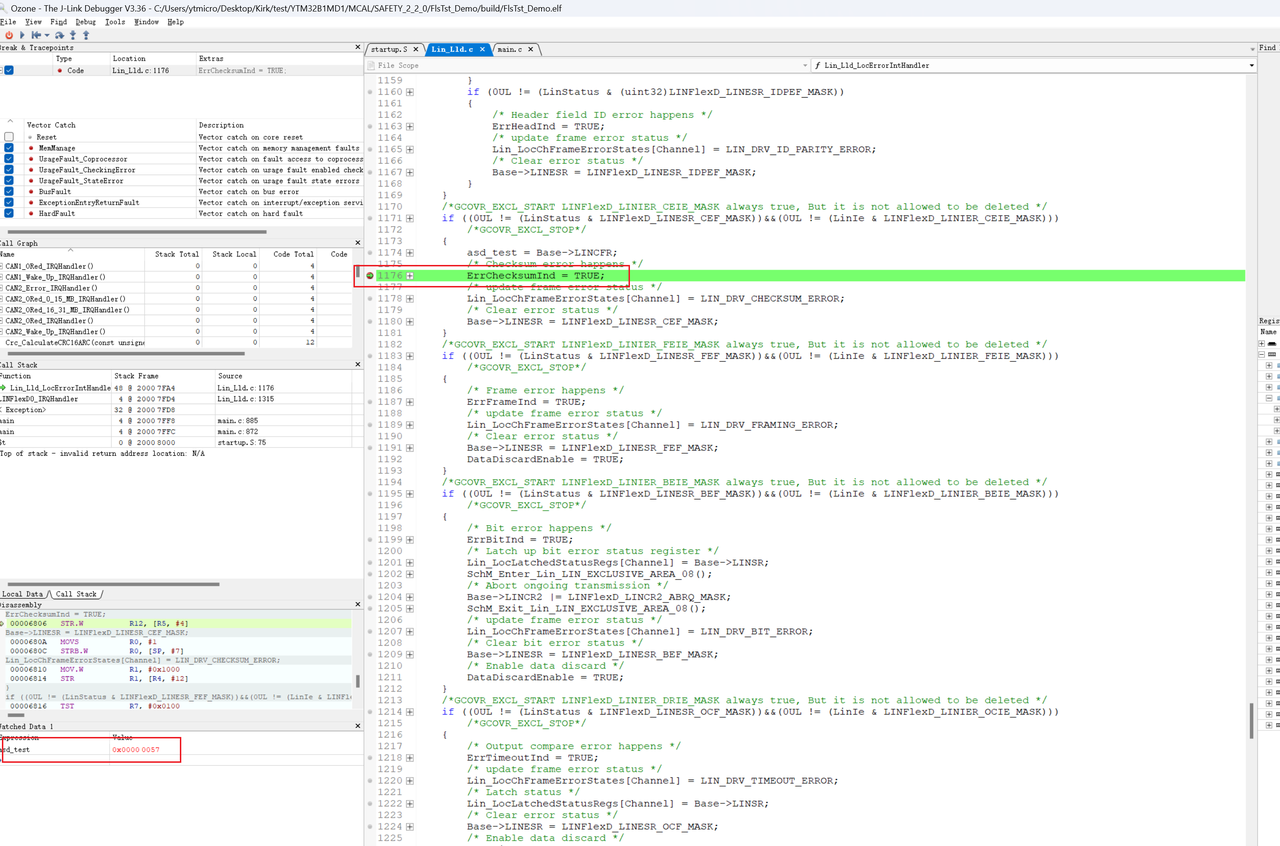Close the Break & Tracepoints panel
The image size is (1280, 846).
(x=358, y=47)
